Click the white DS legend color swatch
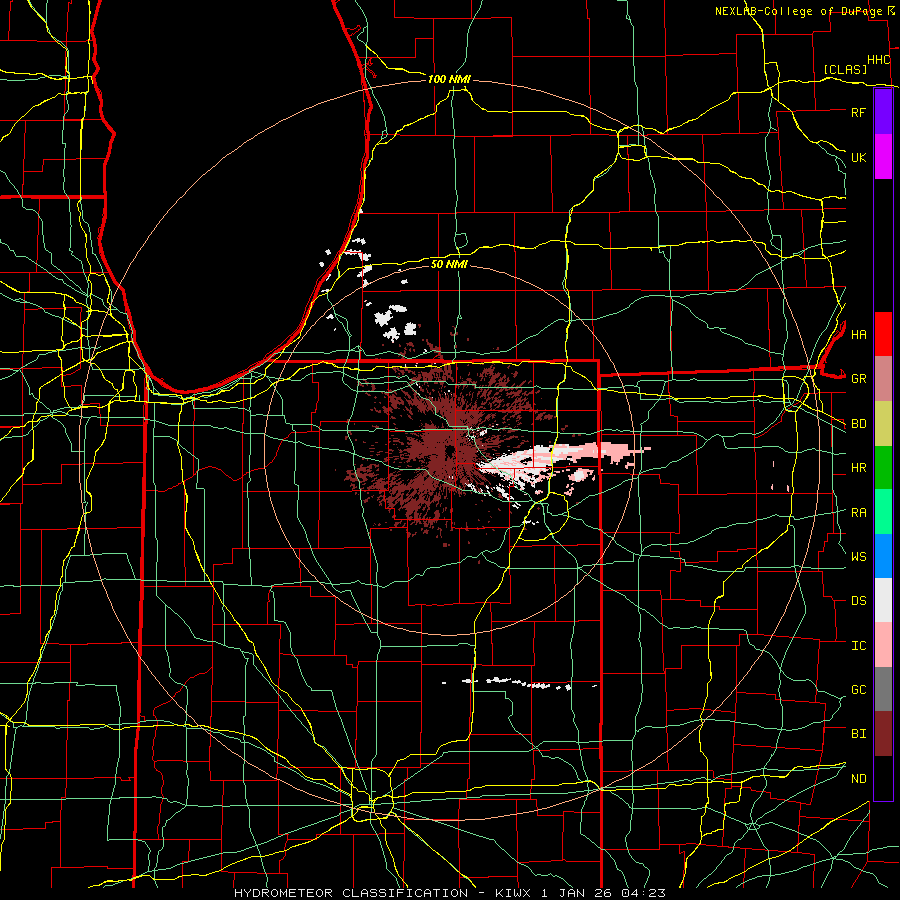The height and width of the screenshot is (900, 900). coord(883,600)
